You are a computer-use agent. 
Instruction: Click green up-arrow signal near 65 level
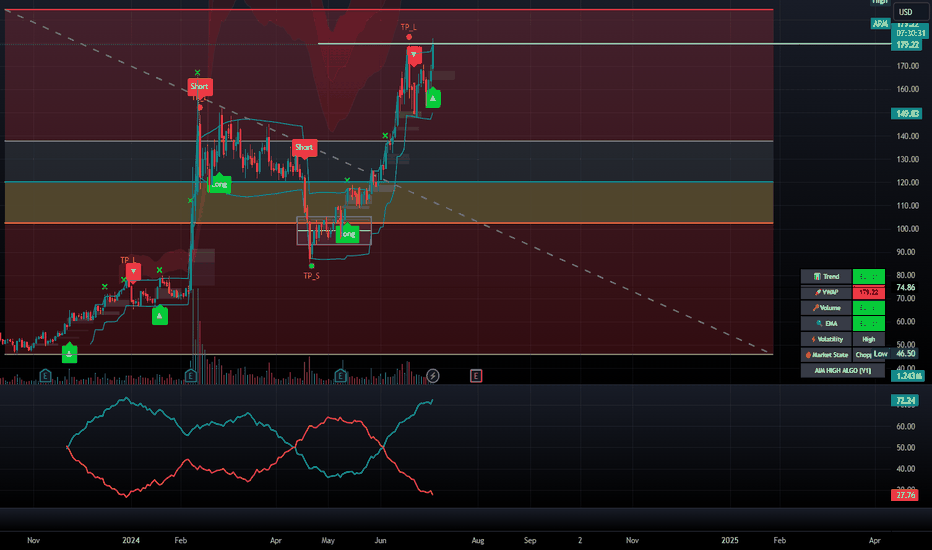coord(159,316)
